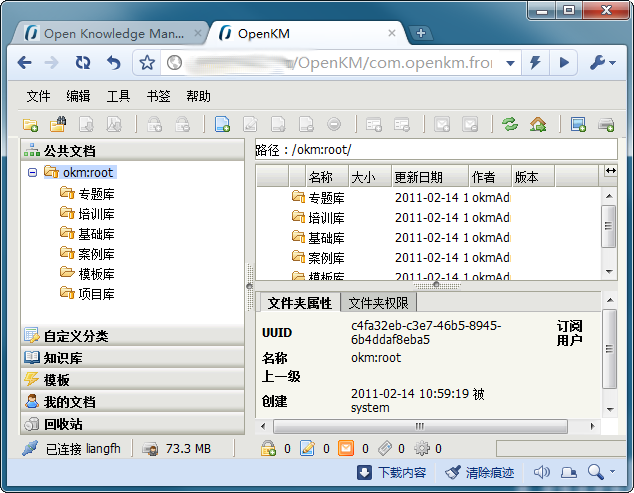634x493 pixels.
Task: Click the disabled delete minus icon
Action: 334,124
